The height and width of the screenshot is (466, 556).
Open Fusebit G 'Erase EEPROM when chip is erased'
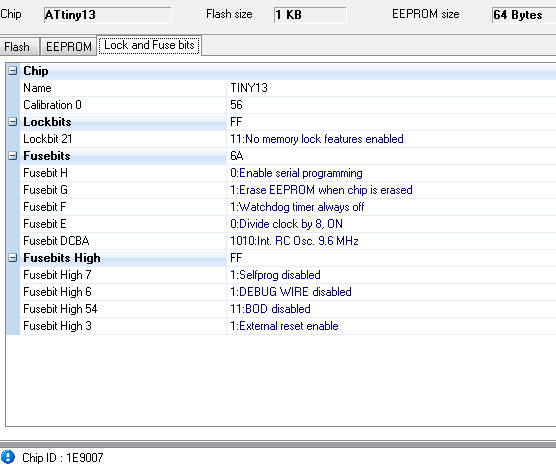tap(321, 190)
